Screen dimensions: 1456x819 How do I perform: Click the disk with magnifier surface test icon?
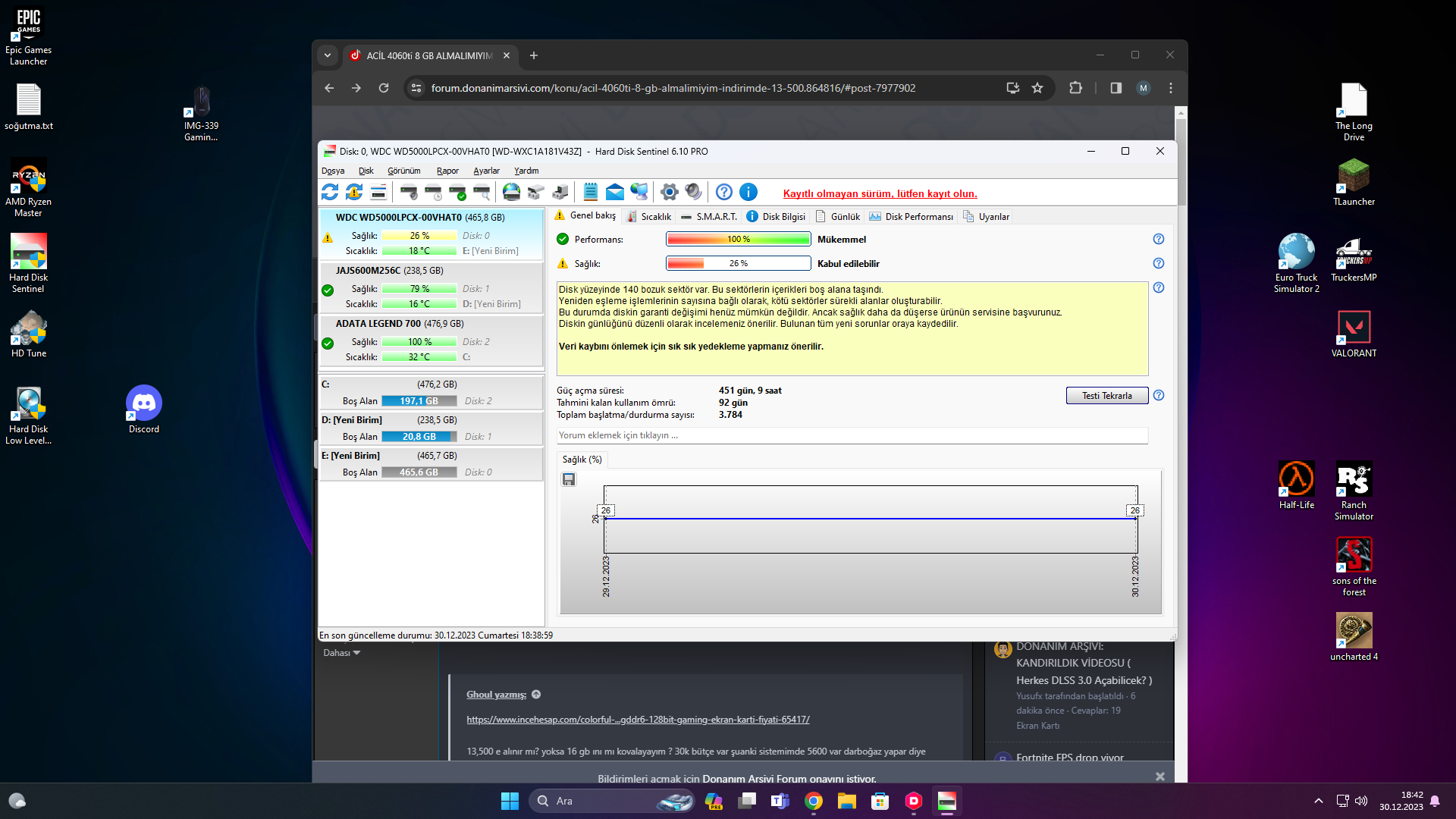point(482,192)
